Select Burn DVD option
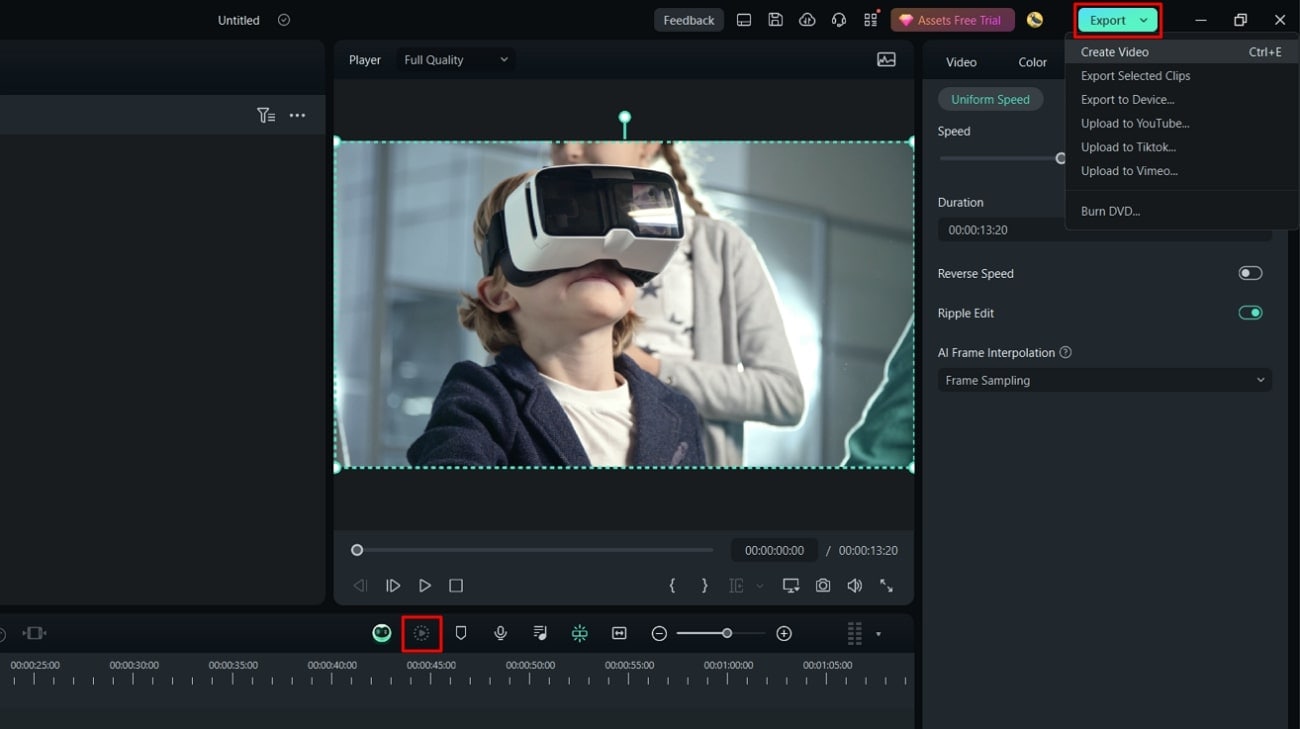 pyautogui.click(x=1110, y=212)
